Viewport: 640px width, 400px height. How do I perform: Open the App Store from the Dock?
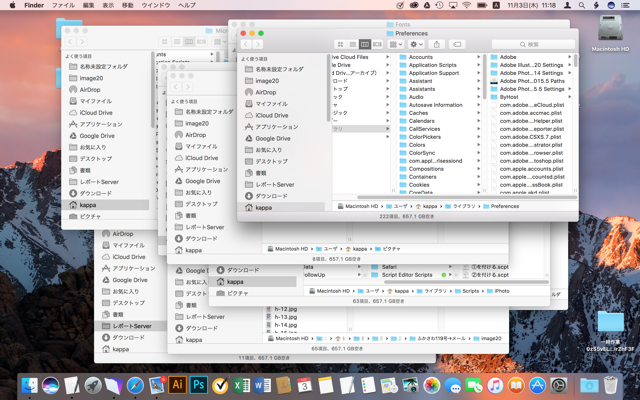pyautogui.click(x=538, y=385)
